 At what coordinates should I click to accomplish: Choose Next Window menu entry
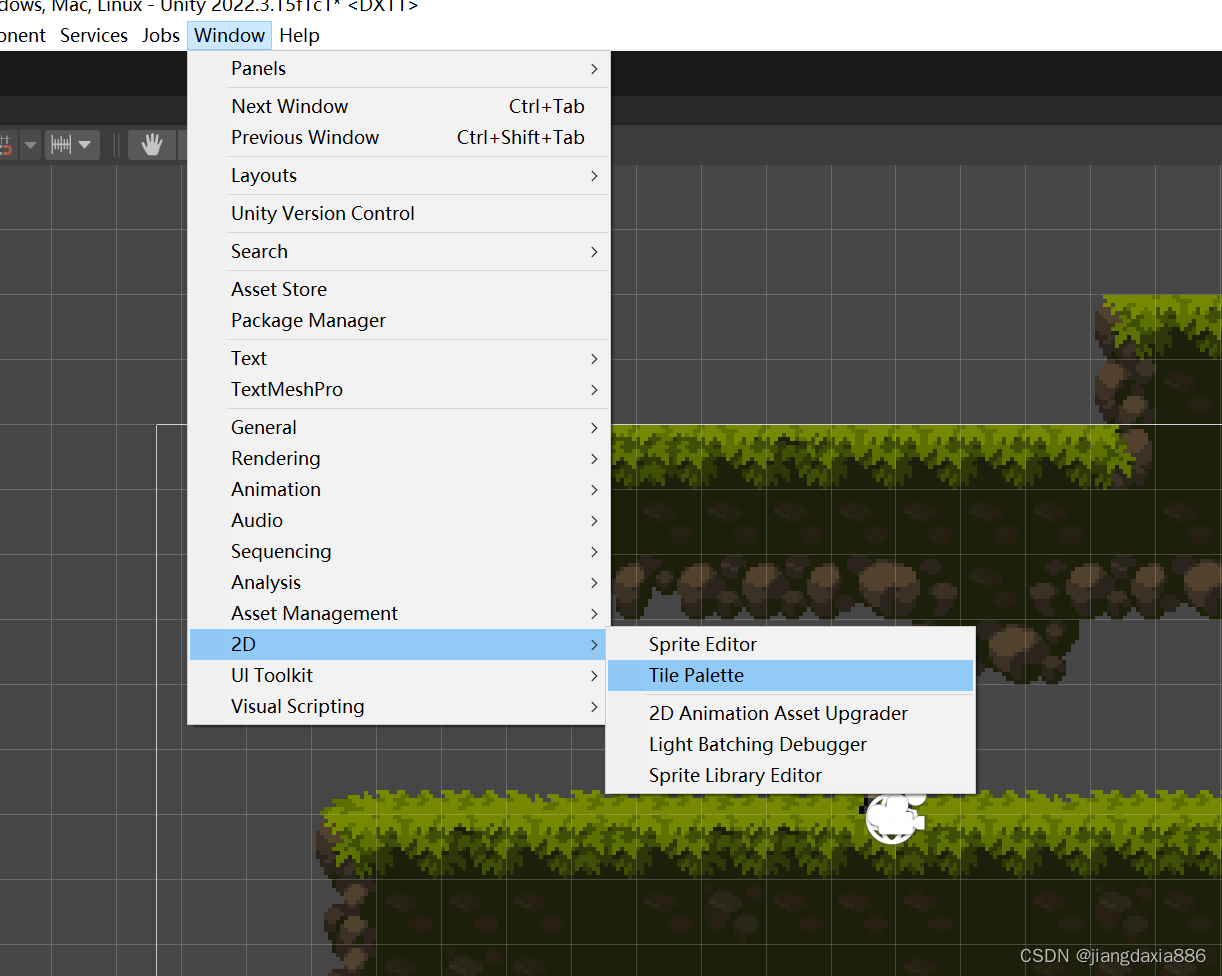[x=399, y=106]
